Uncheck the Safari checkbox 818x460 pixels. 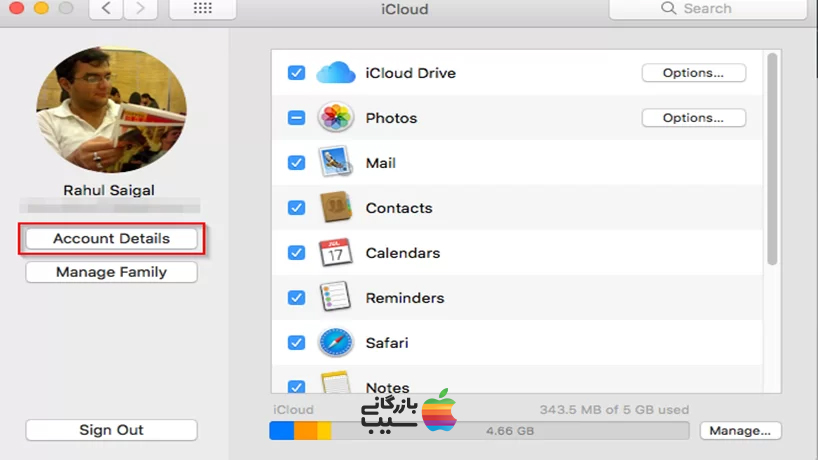point(296,343)
